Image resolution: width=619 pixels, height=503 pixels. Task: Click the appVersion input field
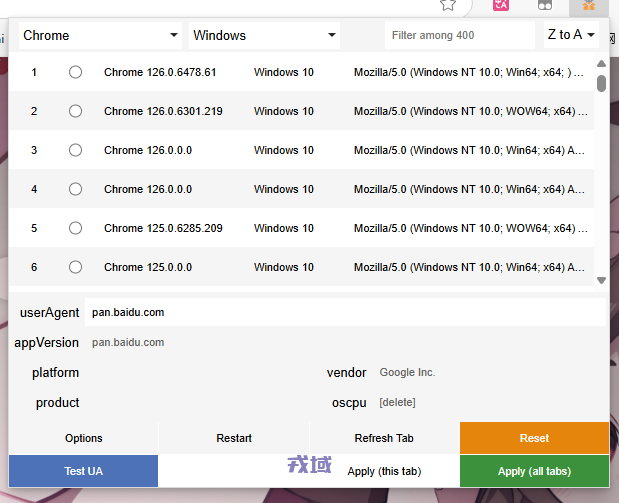(x=345, y=342)
